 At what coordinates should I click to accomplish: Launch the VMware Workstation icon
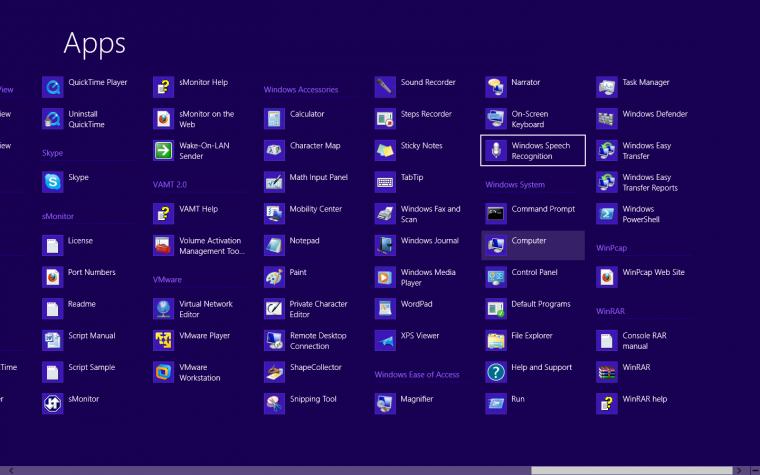click(x=163, y=372)
